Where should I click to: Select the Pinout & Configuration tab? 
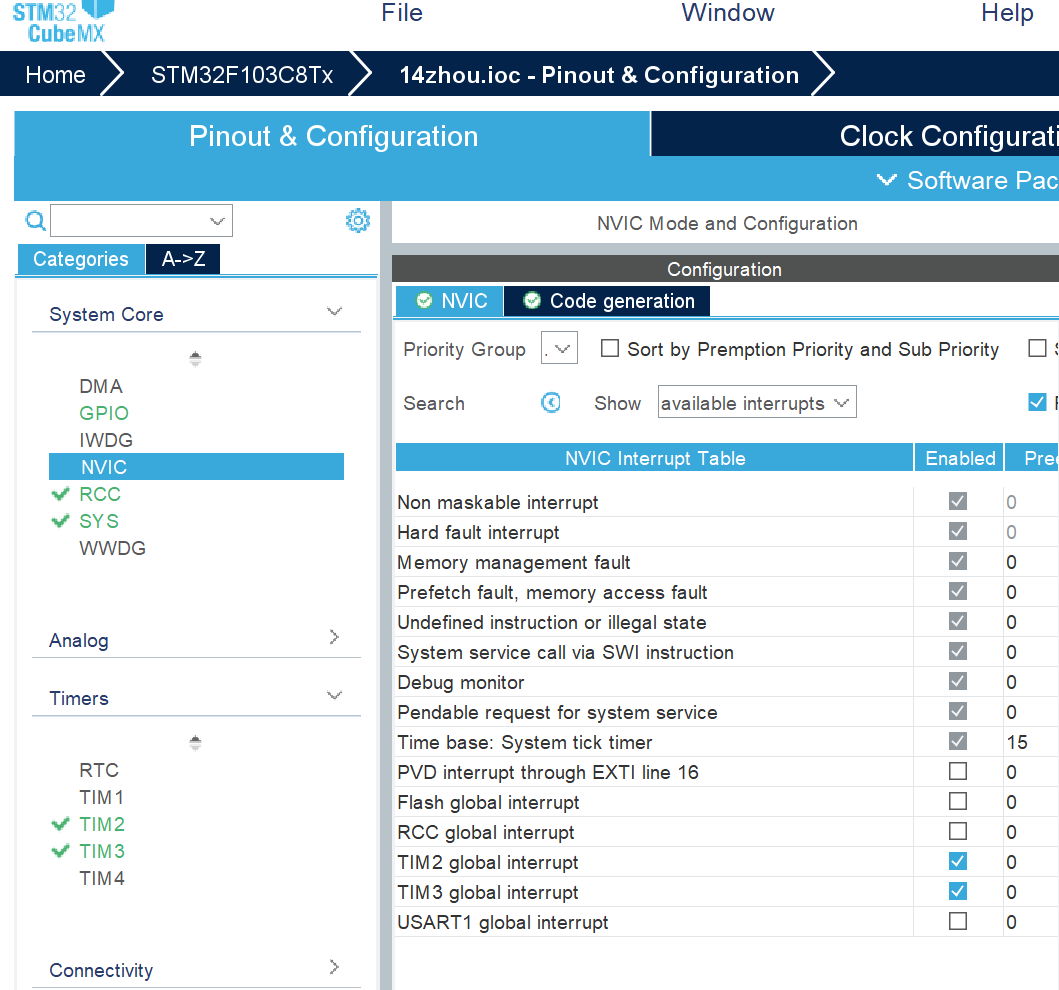pyautogui.click(x=333, y=136)
